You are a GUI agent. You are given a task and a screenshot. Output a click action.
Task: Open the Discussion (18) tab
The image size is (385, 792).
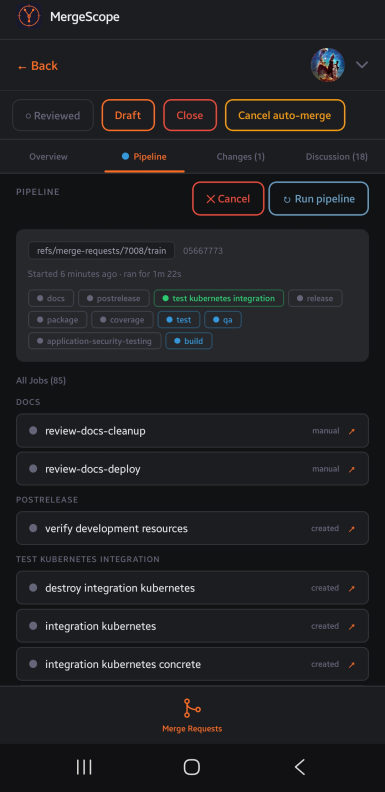[336, 157]
